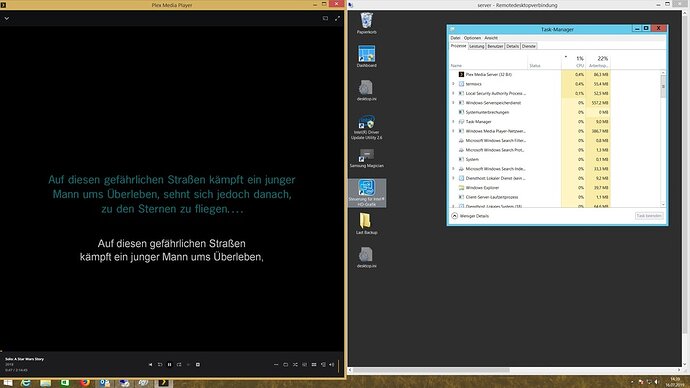Select the Microsoft Windows Search Filter row
The width and height of the screenshot is (690, 388).
(530, 140)
